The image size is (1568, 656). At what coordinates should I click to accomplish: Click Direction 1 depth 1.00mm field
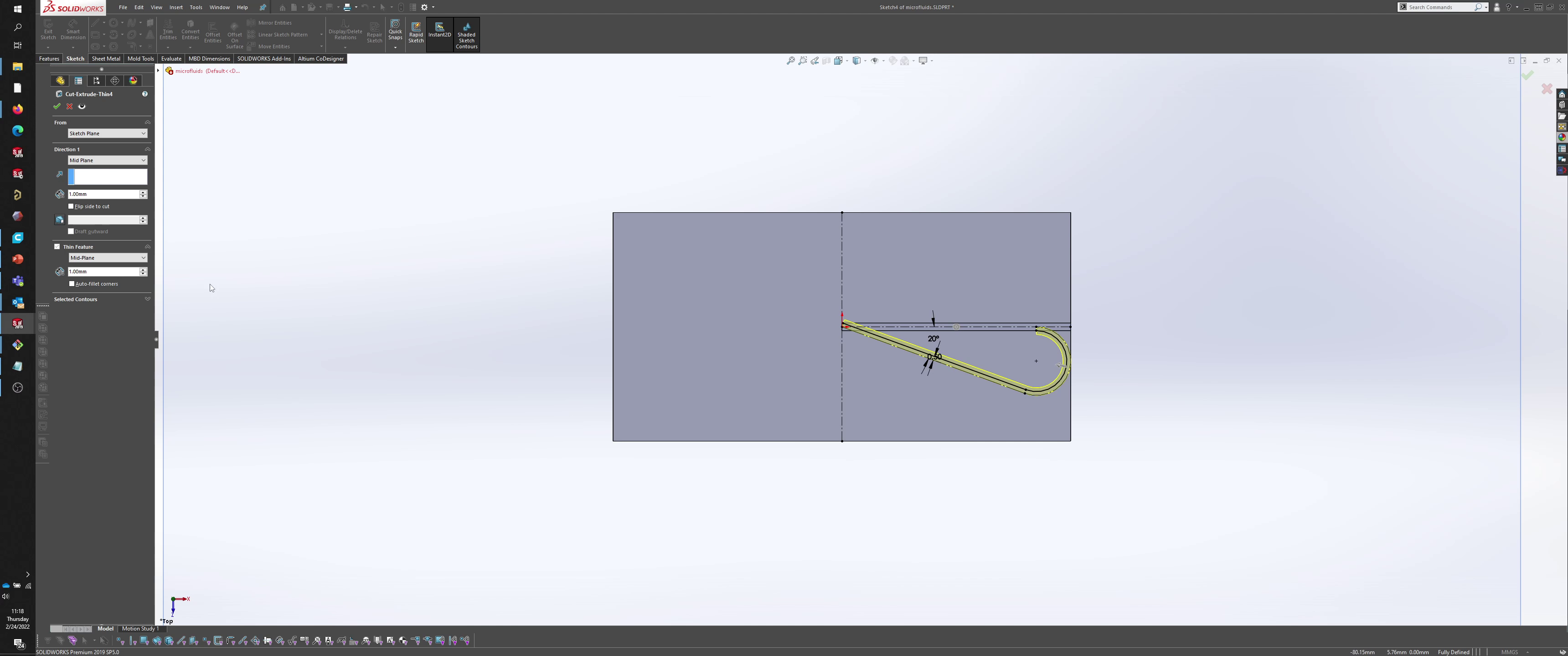click(103, 194)
